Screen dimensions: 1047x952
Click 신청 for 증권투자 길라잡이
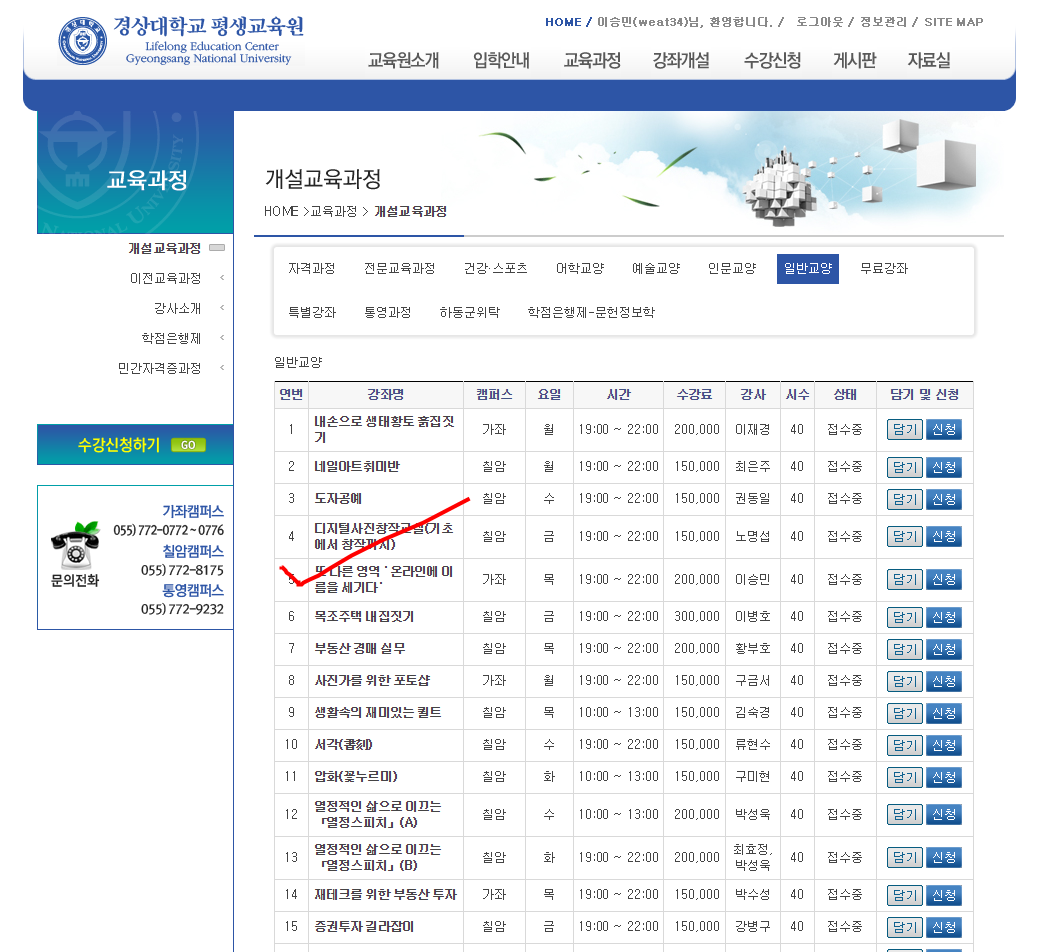pos(944,927)
